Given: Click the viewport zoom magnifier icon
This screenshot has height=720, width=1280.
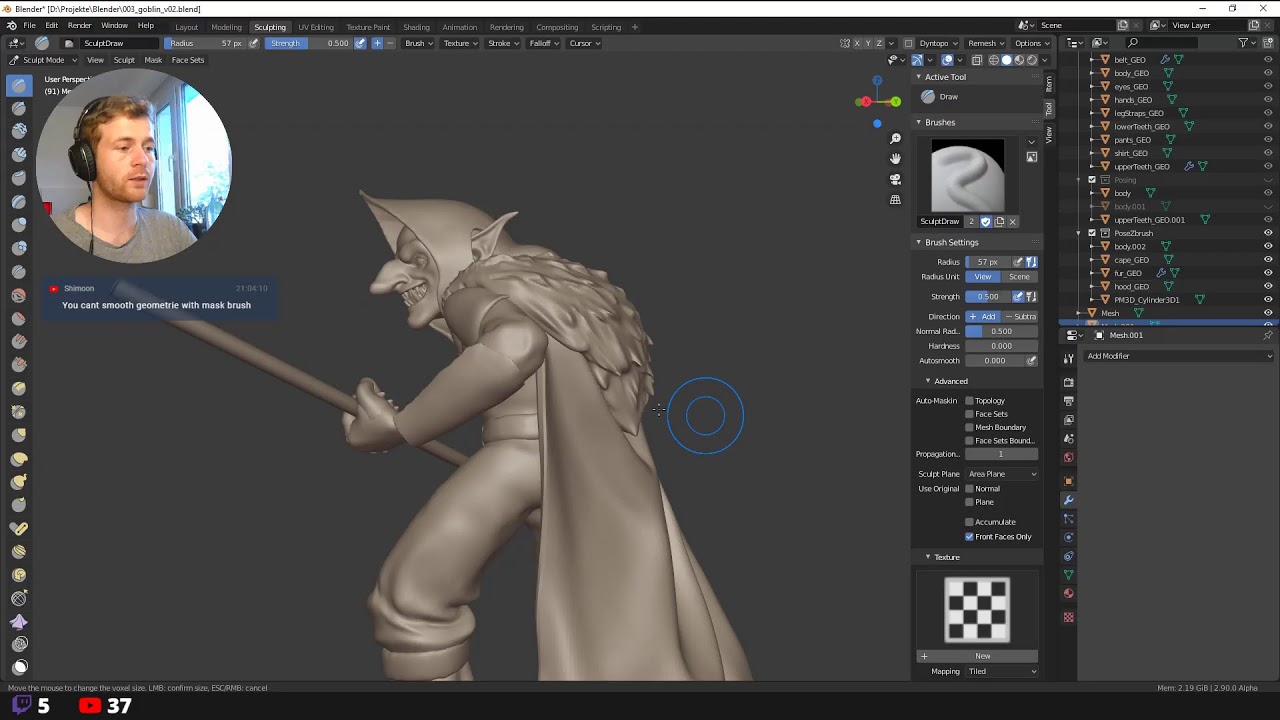Looking at the screenshot, I should [895, 139].
